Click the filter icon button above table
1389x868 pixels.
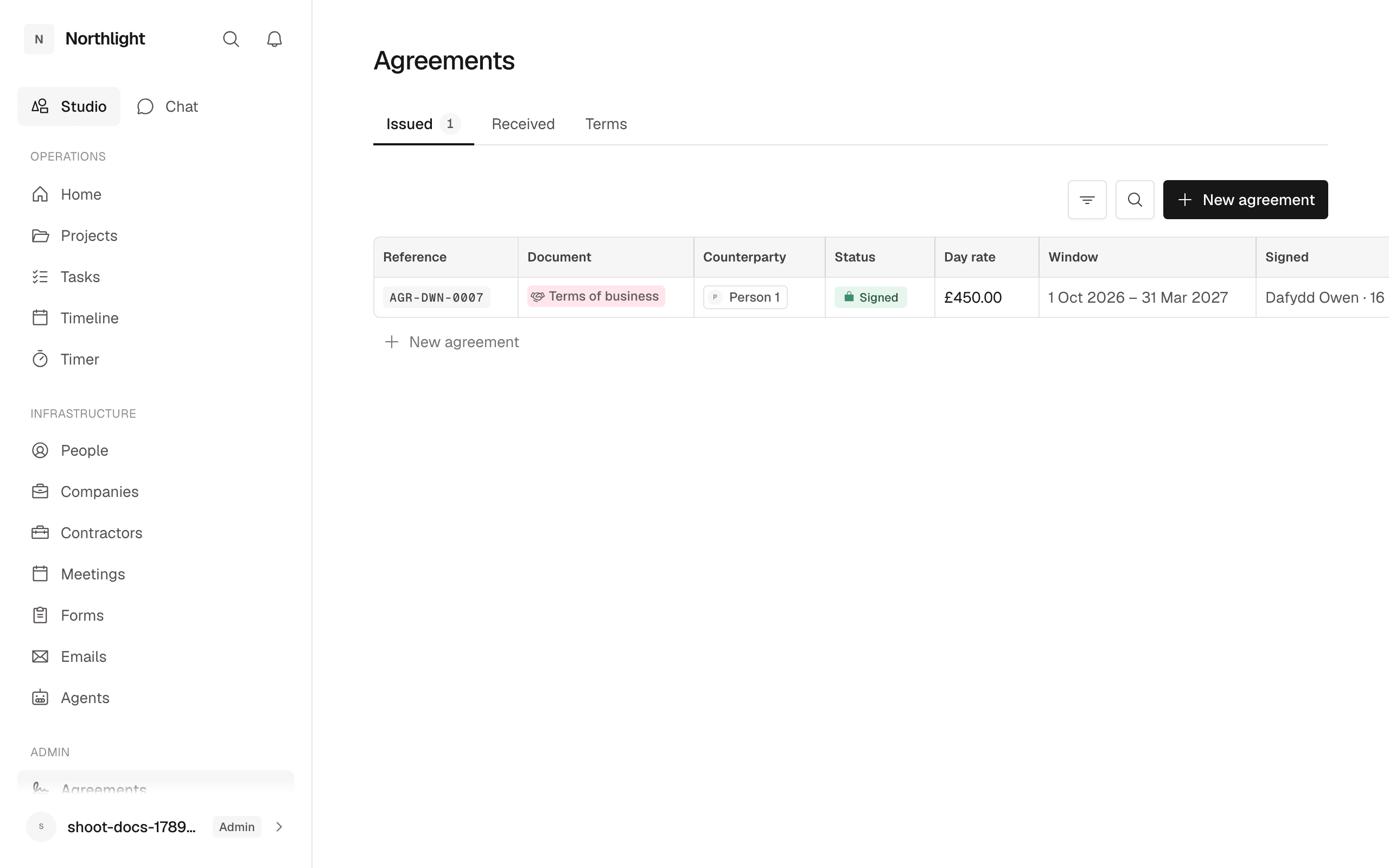pos(1087,200)
